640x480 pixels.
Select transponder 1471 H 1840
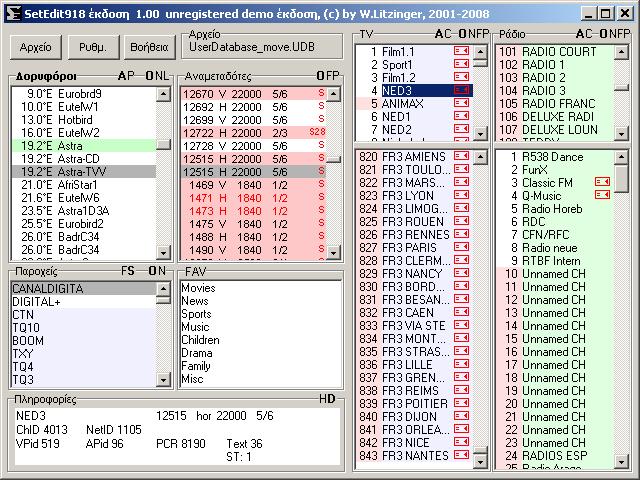[253, 198]
